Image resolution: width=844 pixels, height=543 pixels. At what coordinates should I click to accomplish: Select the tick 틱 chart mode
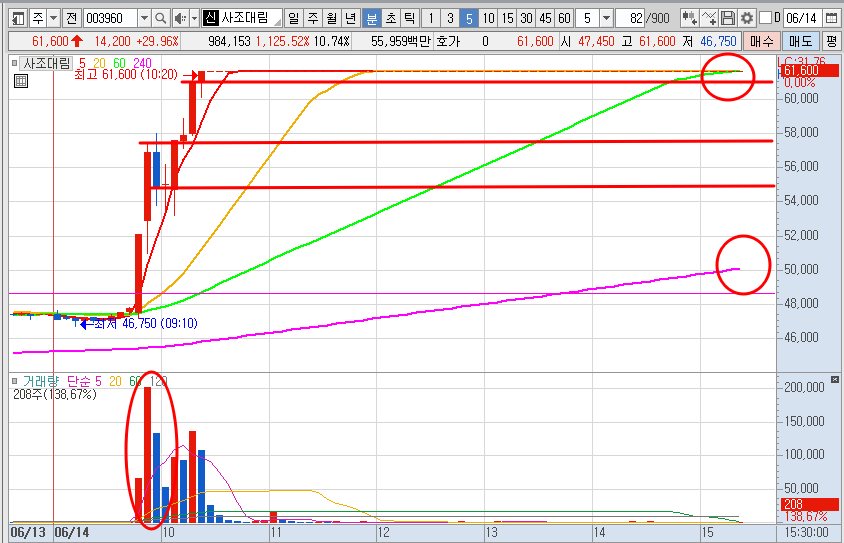pyautogui.click(x=410, y=18)
